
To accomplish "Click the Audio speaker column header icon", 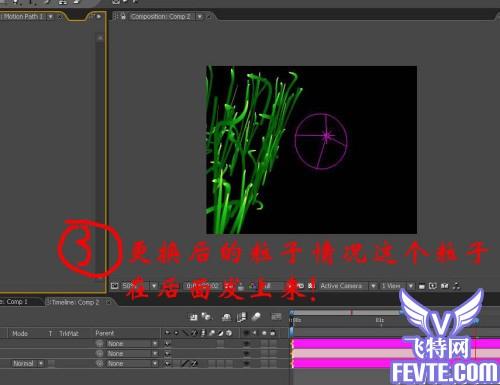I will (255, 333).
